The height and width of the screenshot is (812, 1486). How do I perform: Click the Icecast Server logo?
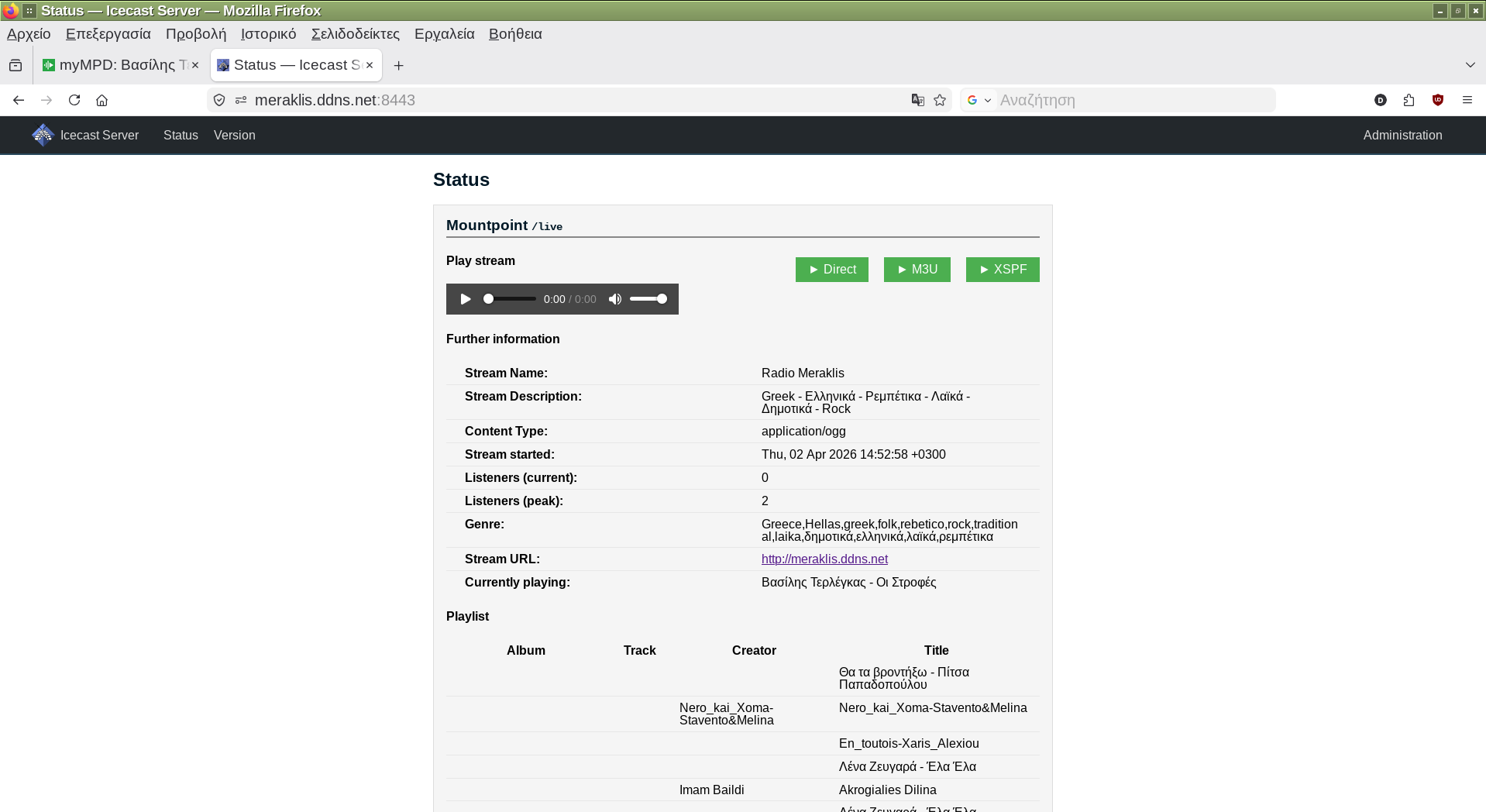point(43,135)
